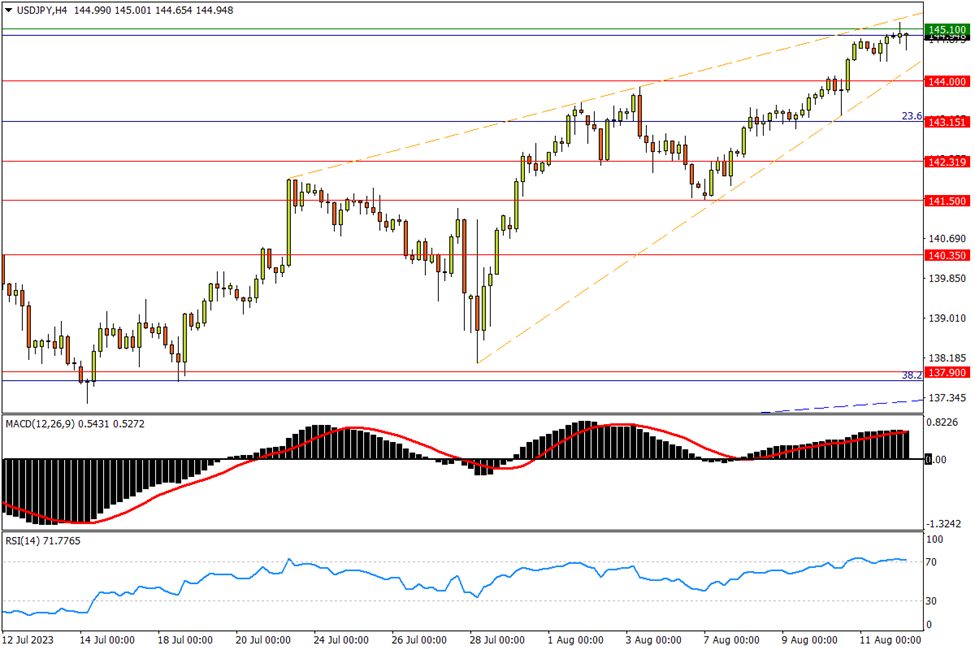
Task: Click the 0.00 level on MACD scale
Action: click(935, 460)
